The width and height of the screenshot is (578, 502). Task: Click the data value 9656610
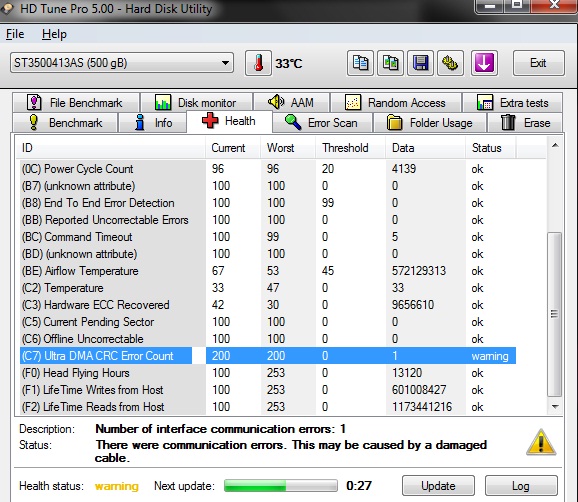[413, 305]
